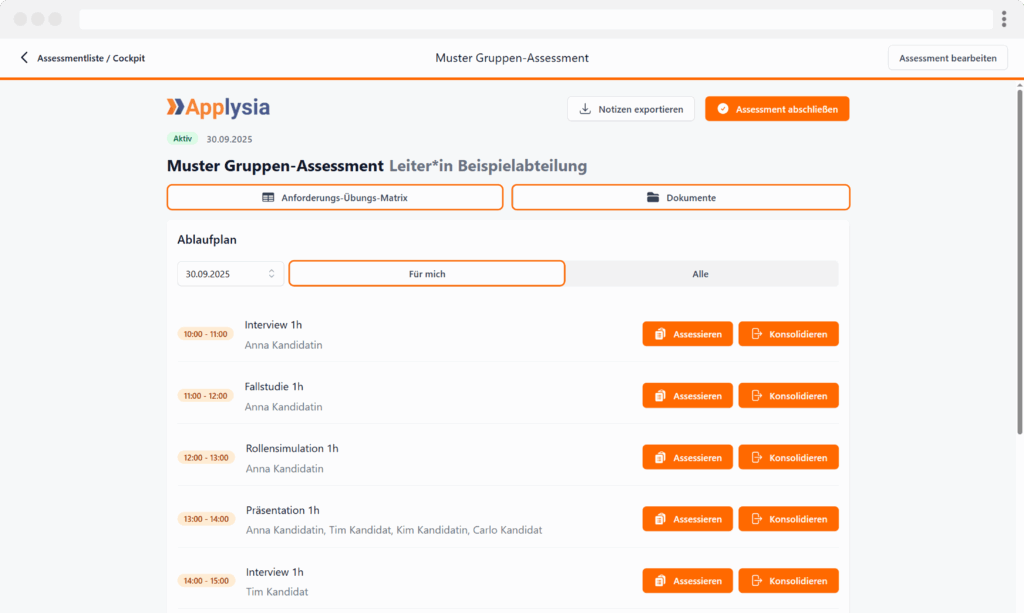The width and height of the screenshot is (1024, 613).
Task: Click Konsolidieren for the Präsentation 1h
Action: coord(788,519)
